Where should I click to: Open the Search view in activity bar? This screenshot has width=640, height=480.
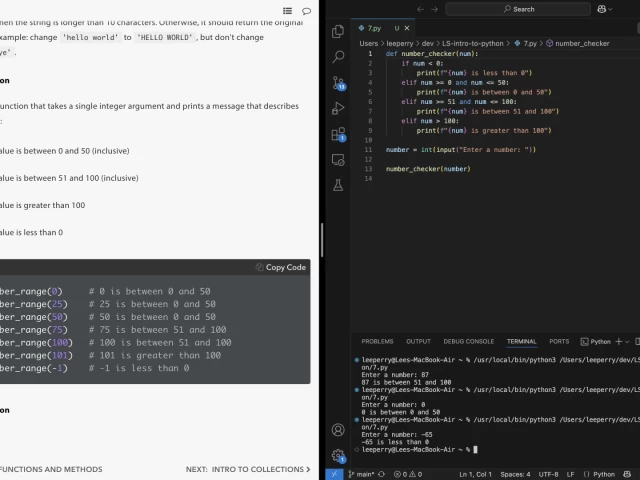[x=338, y=56]
